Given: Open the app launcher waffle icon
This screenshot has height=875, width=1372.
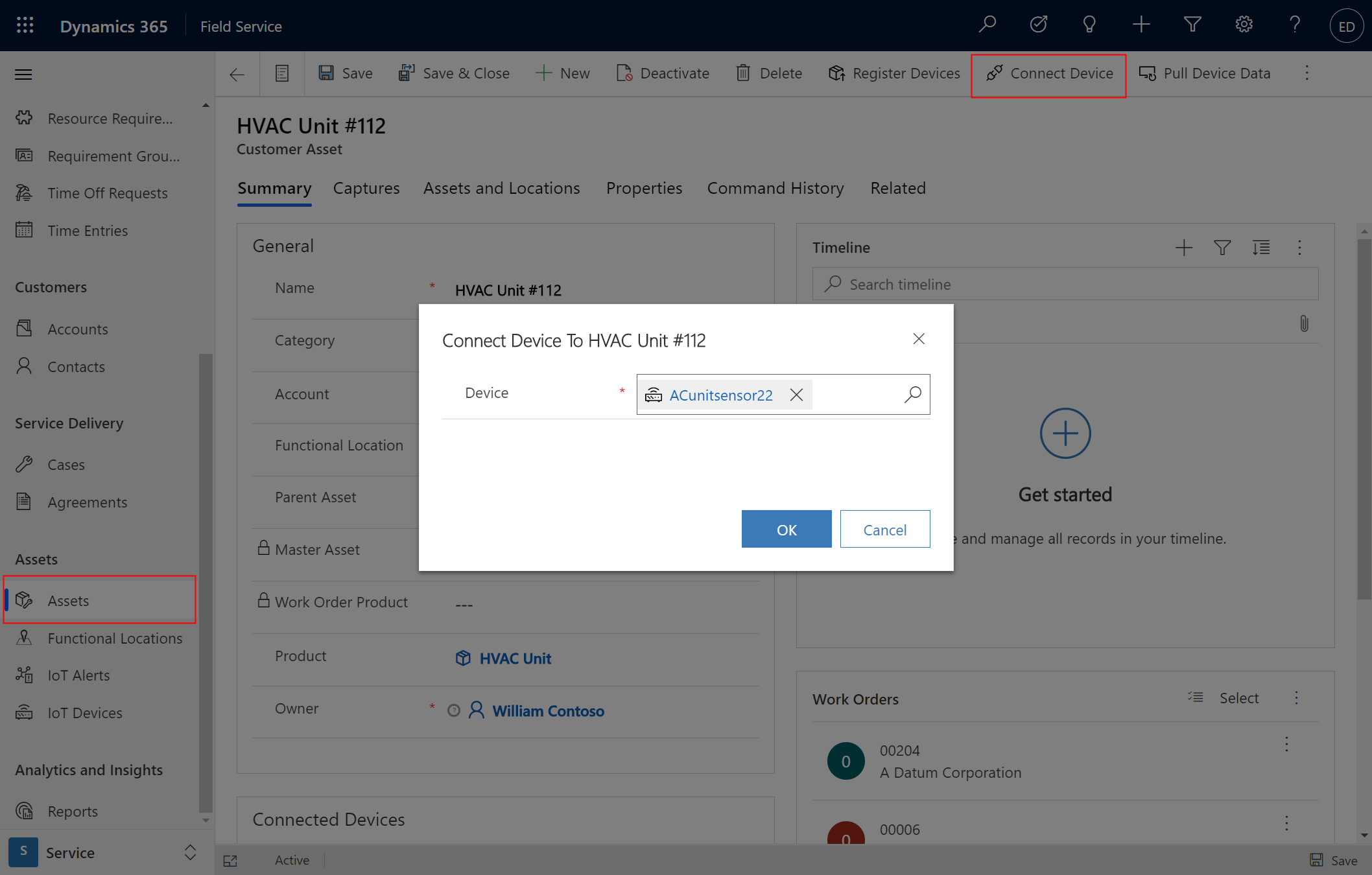Looking at the screenshot, I should click(25, 26).
